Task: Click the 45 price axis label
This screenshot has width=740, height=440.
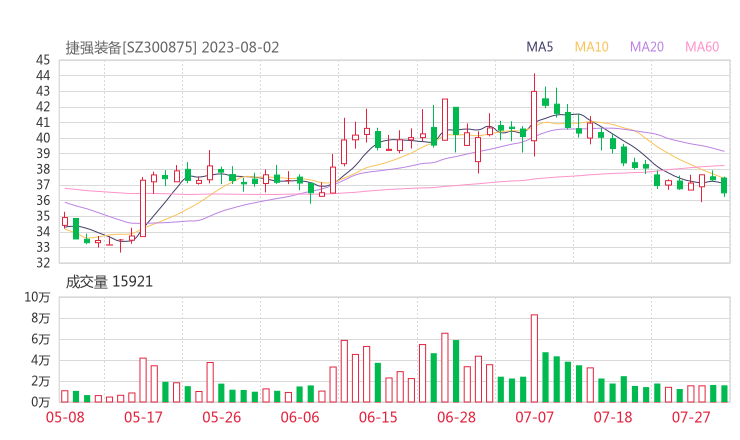Action: pyautogui.click(x=42, y=60)
